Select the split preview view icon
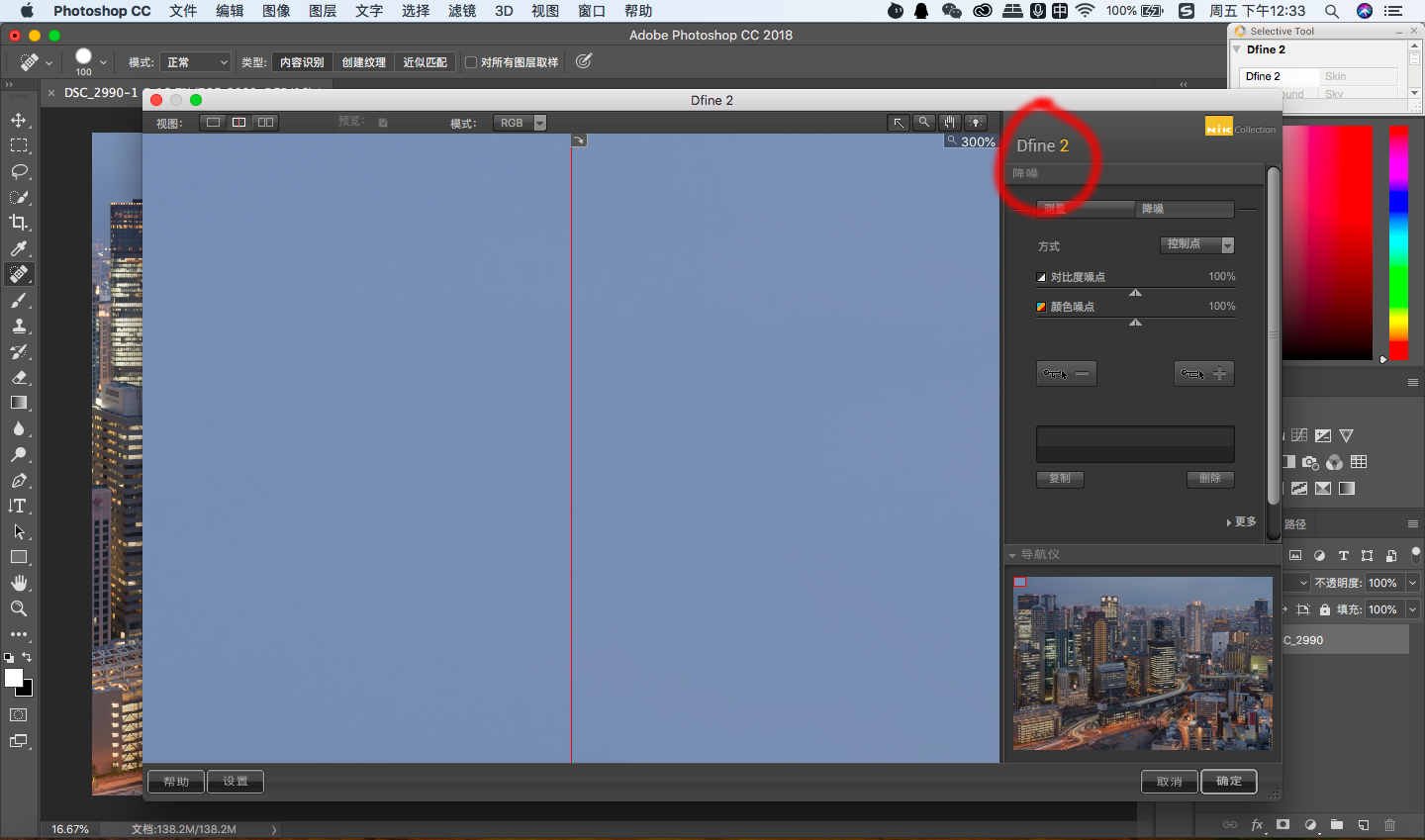 238,123
